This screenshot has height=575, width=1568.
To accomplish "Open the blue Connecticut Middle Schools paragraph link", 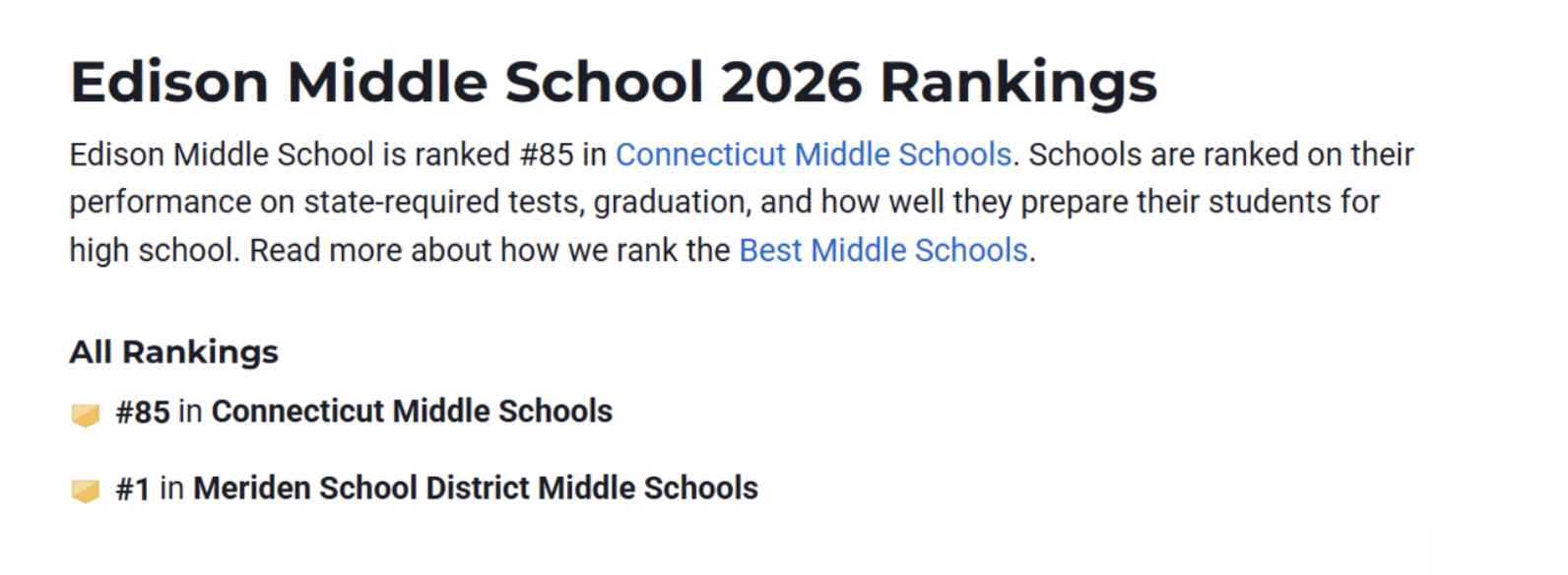I will (814, 155).
